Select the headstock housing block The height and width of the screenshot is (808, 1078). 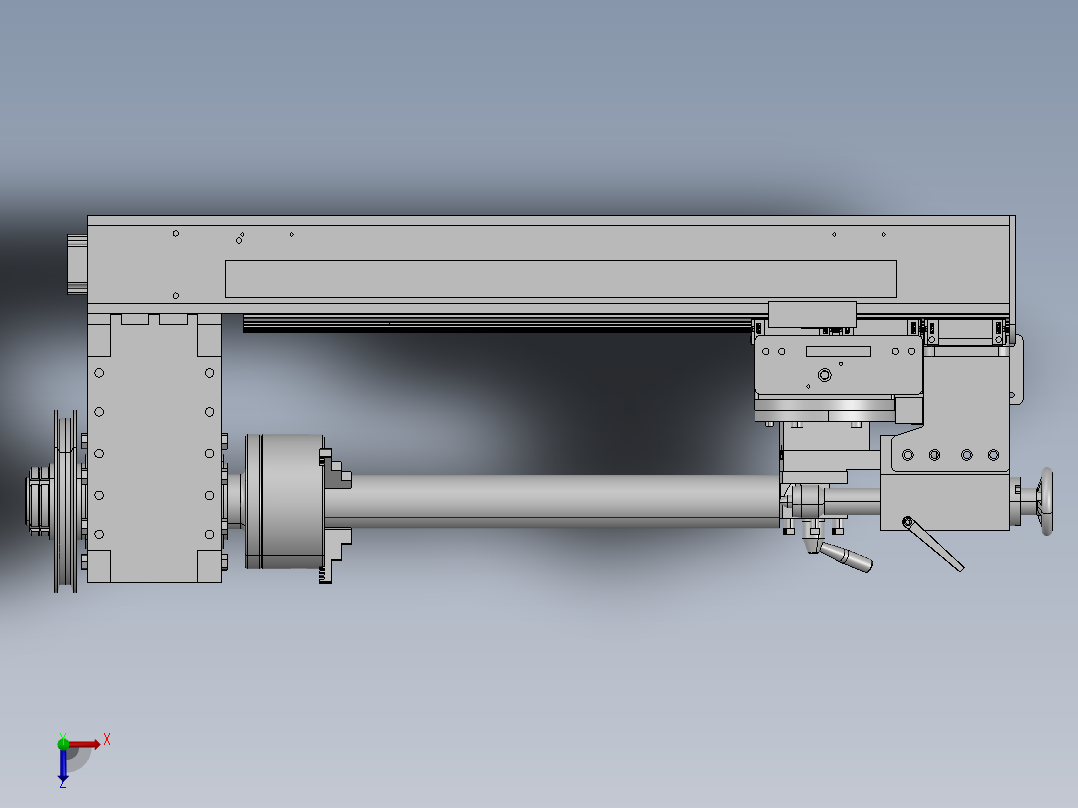click(x=155, y=448)
